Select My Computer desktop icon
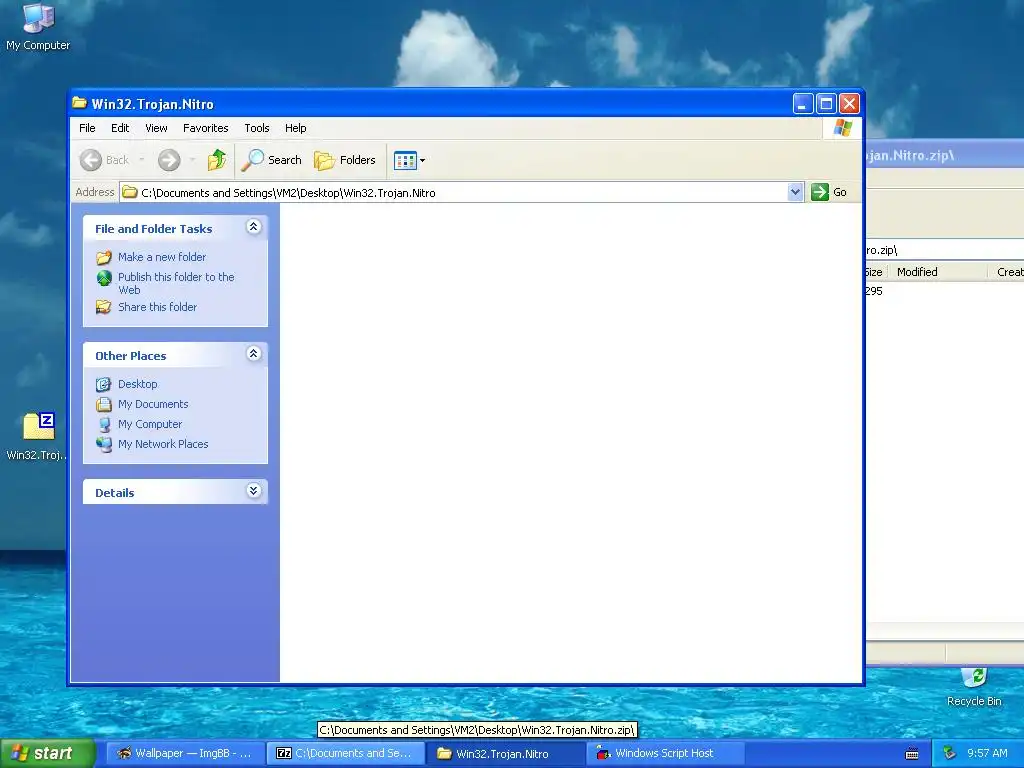1024x768 pixels. [x=38, y=27]
